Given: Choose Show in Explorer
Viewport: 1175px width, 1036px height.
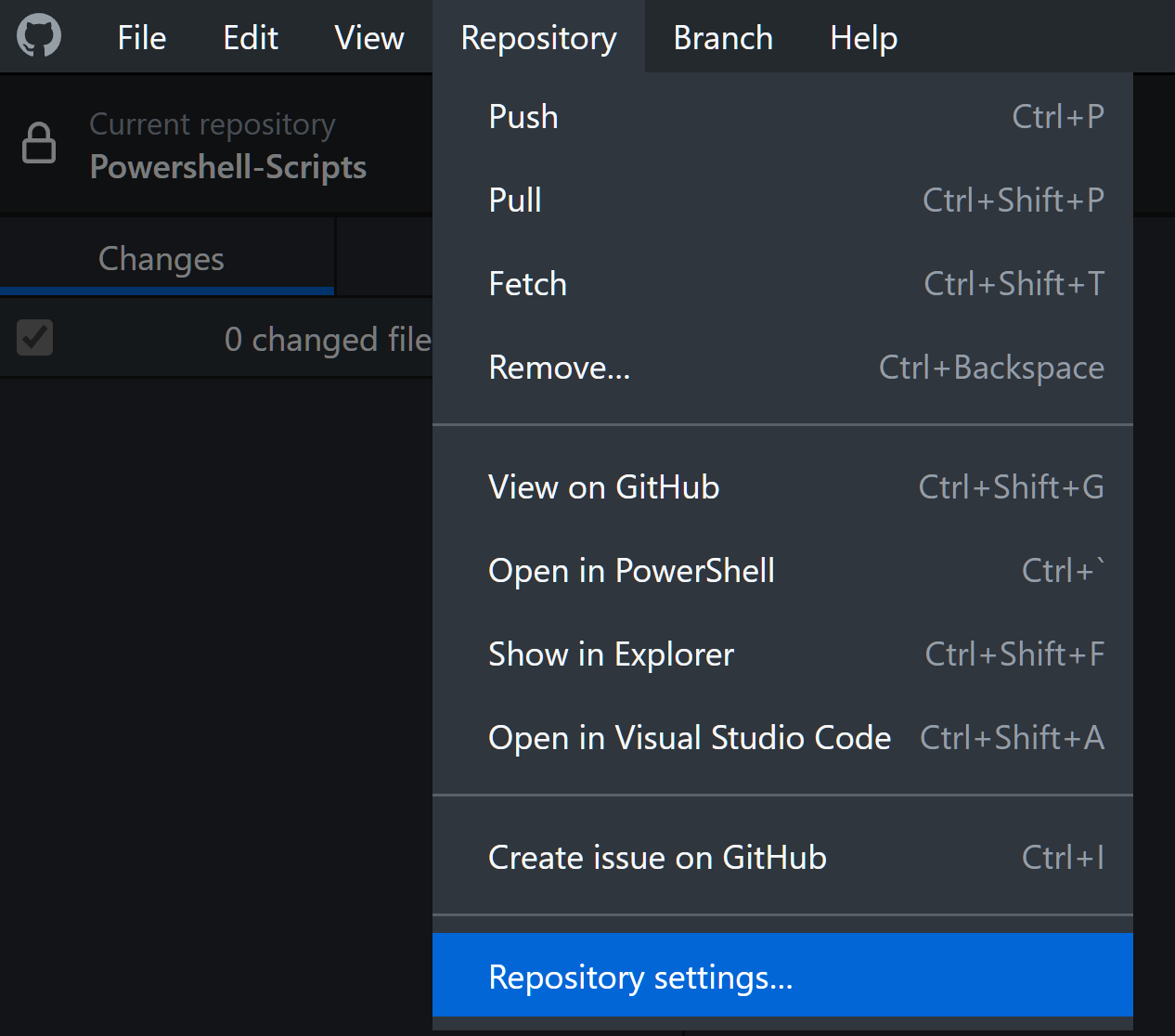Looking at the screenshot, I should (x=782, y=654).
